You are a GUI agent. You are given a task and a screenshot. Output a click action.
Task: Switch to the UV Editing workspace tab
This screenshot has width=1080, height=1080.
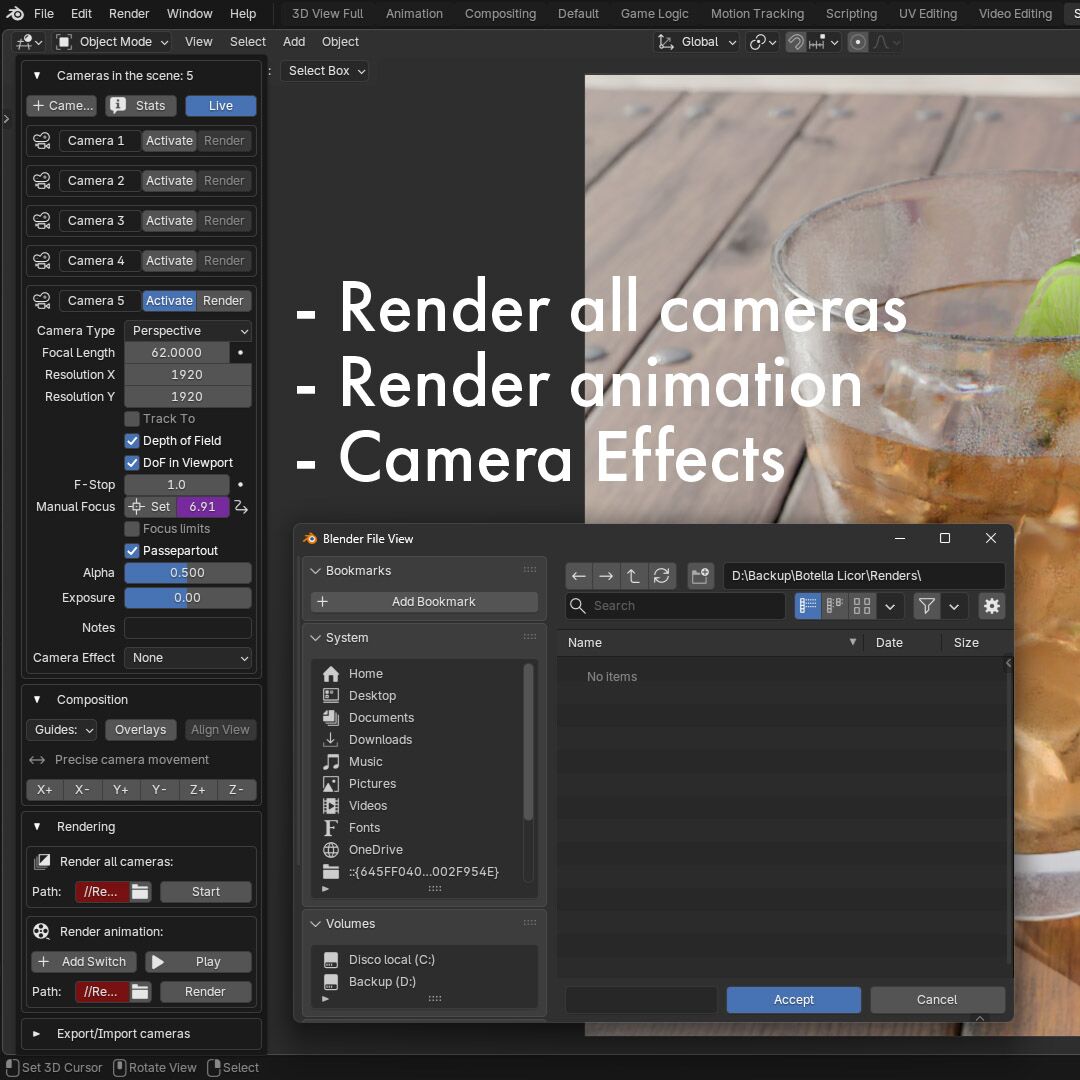click(927, 14)
